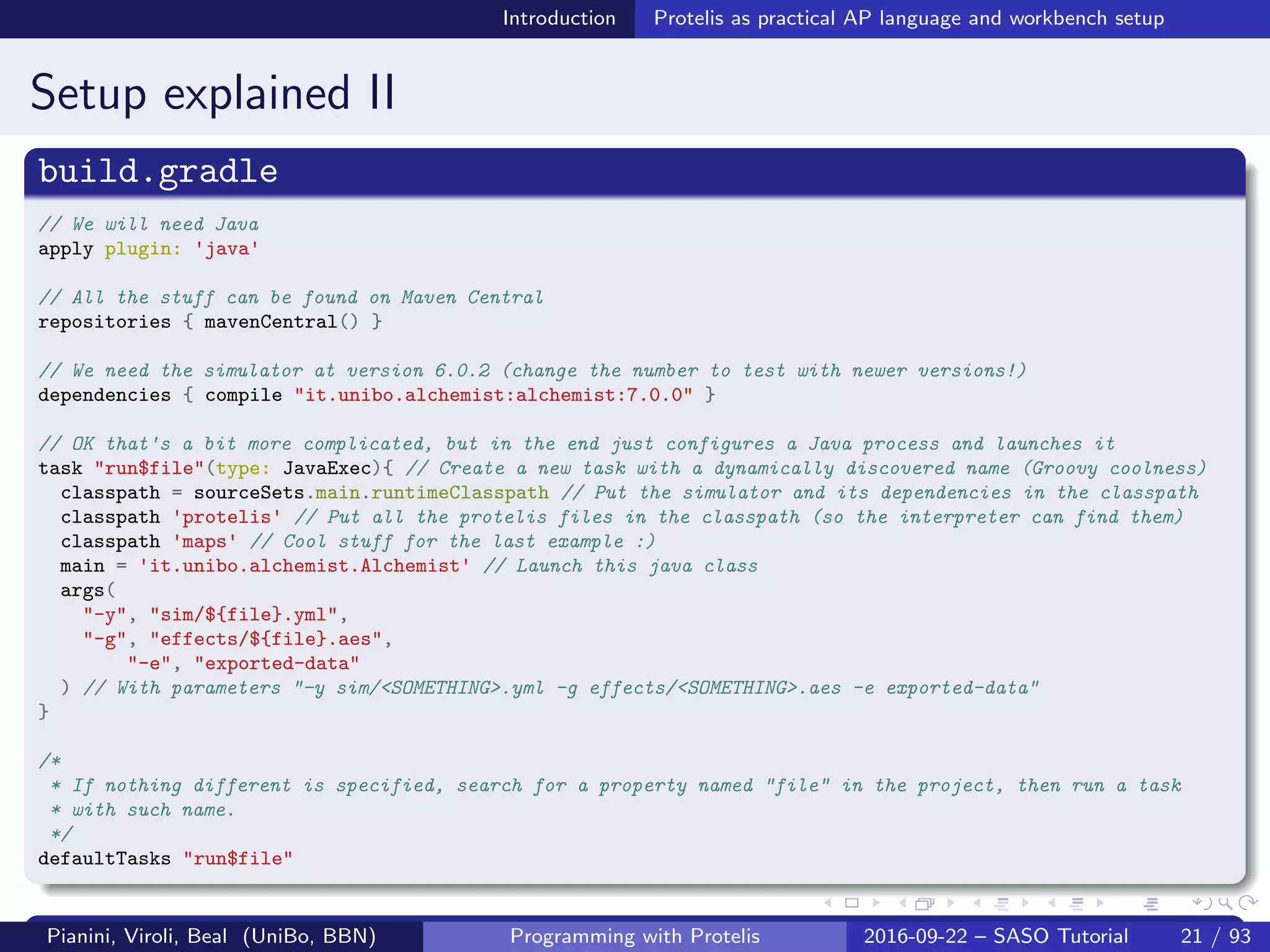Image resolution: width=1270 pixels, height=952 pixels.
Task: Go to next slide arrow
Action: 876,903
